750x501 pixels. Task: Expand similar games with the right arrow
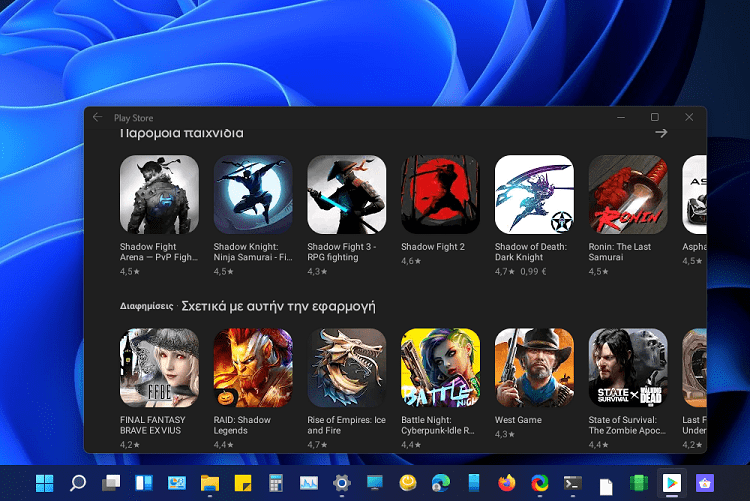pos(661,132)
